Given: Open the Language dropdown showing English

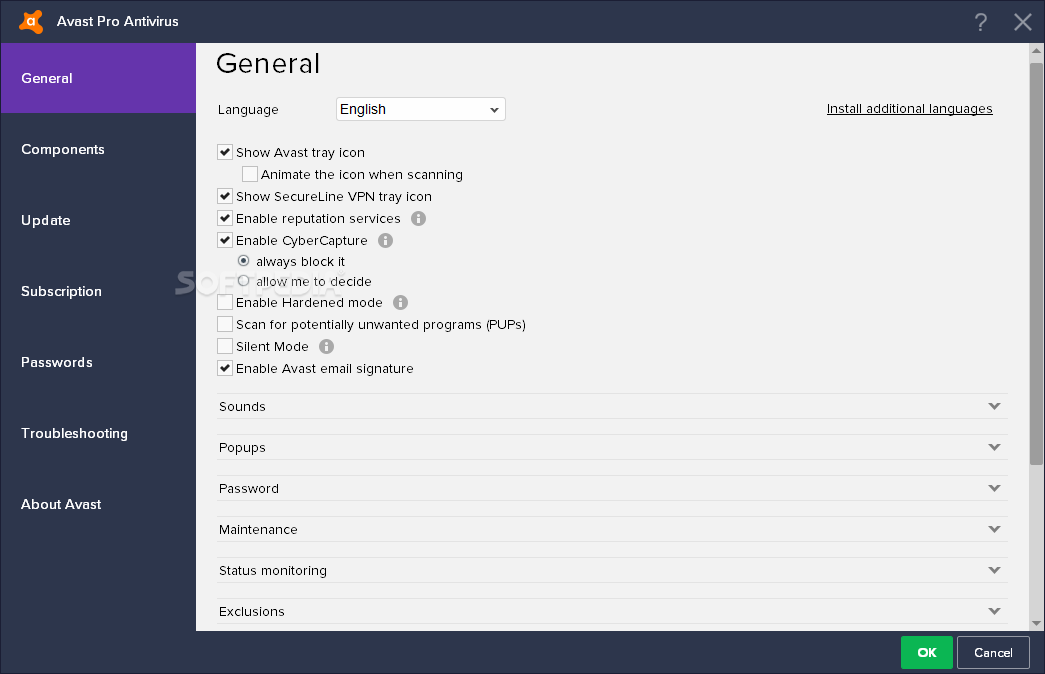Looking at the screenshot, I should (421, 109).
